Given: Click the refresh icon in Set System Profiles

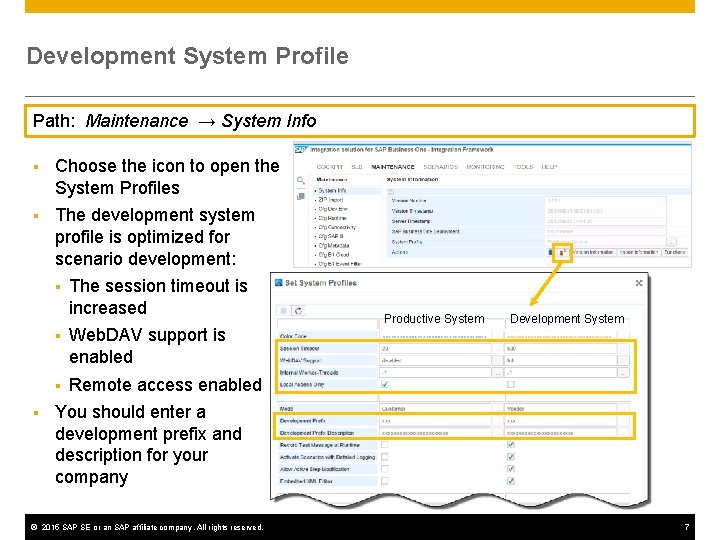Looking at the screenshot, I should click(x=298, y=311).
